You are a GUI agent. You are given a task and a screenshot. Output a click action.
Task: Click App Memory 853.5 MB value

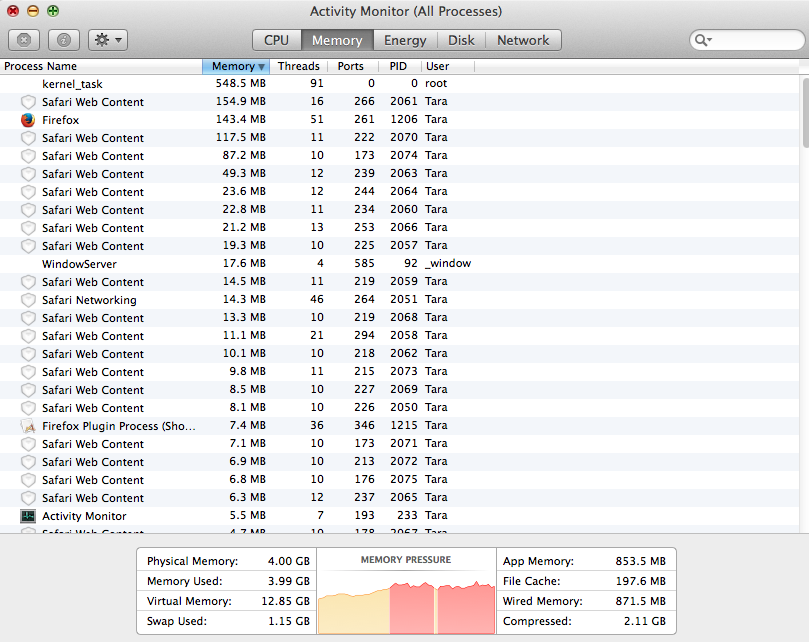[x=640, y=561]
